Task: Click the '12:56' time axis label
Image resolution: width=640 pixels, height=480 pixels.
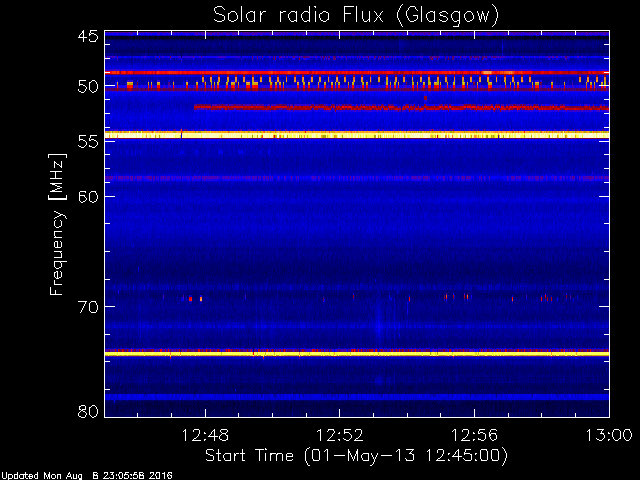Action: (474, 435)
